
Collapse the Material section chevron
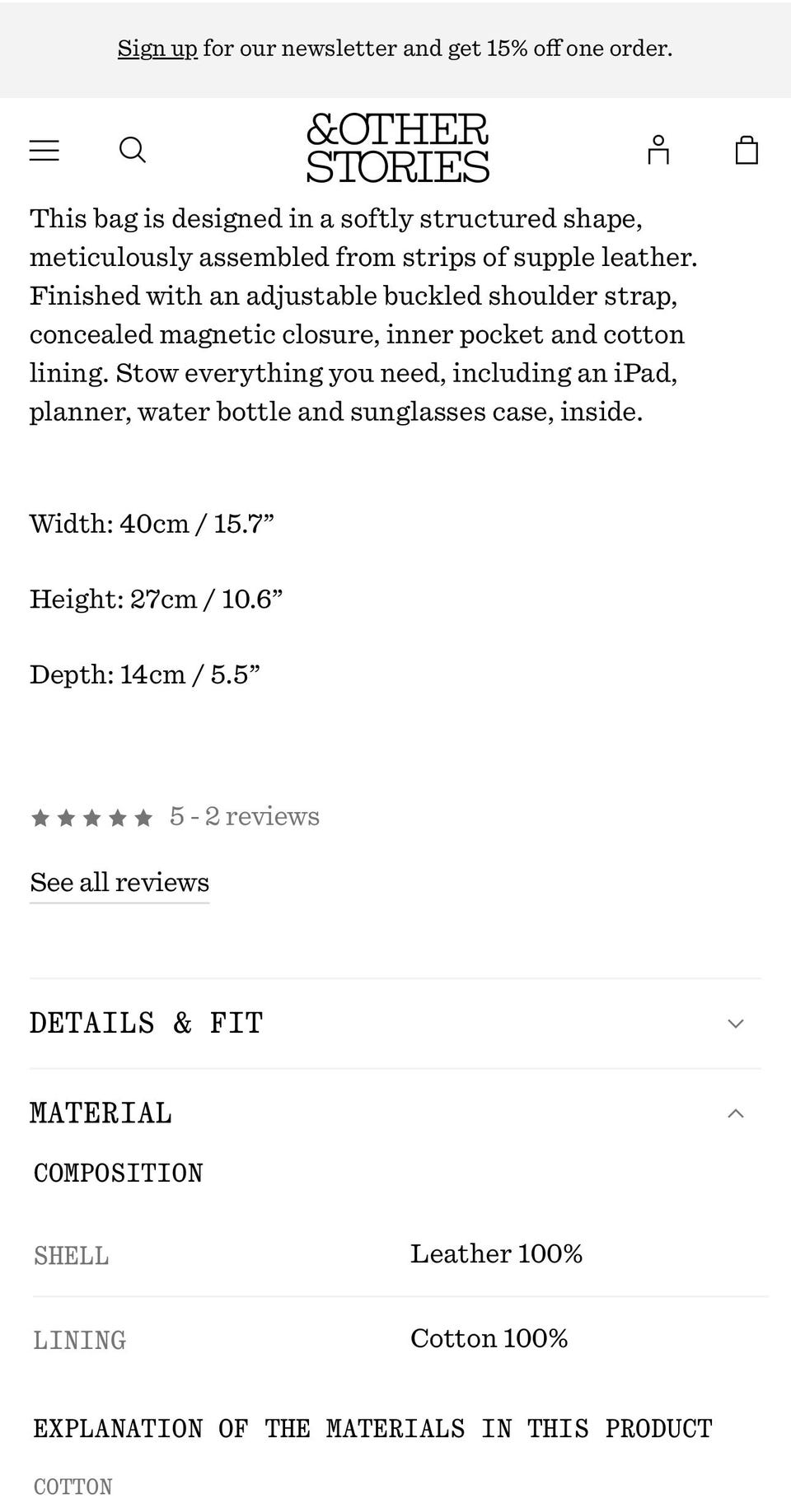point(736,1113)
